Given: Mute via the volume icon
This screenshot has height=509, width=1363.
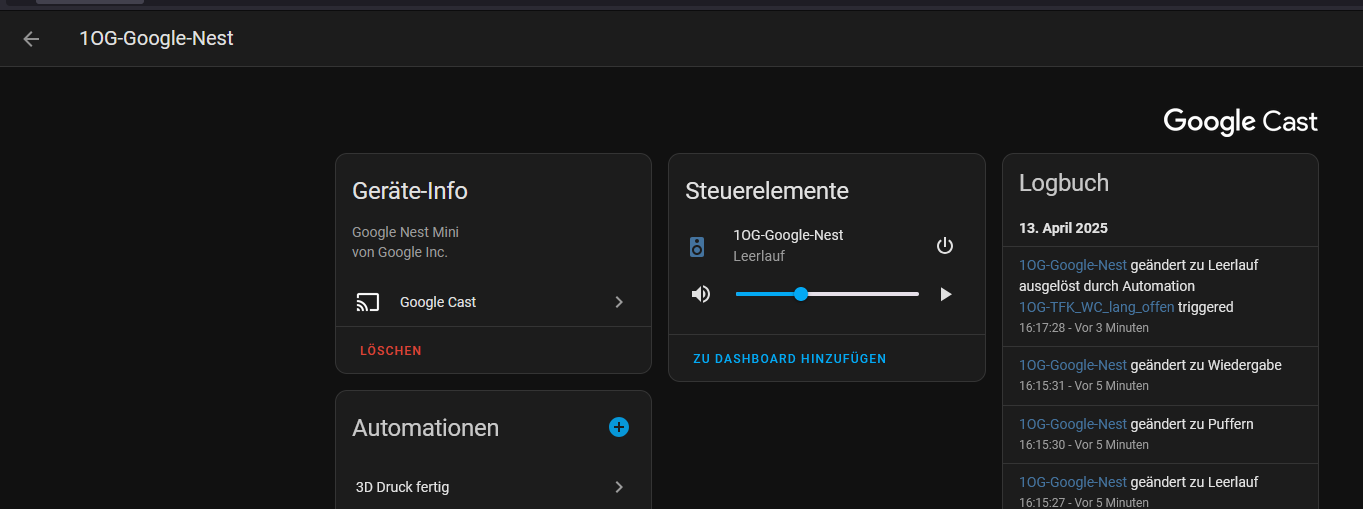Looking at the screenshot, I should pyautogui.click(x=701, y=294).
